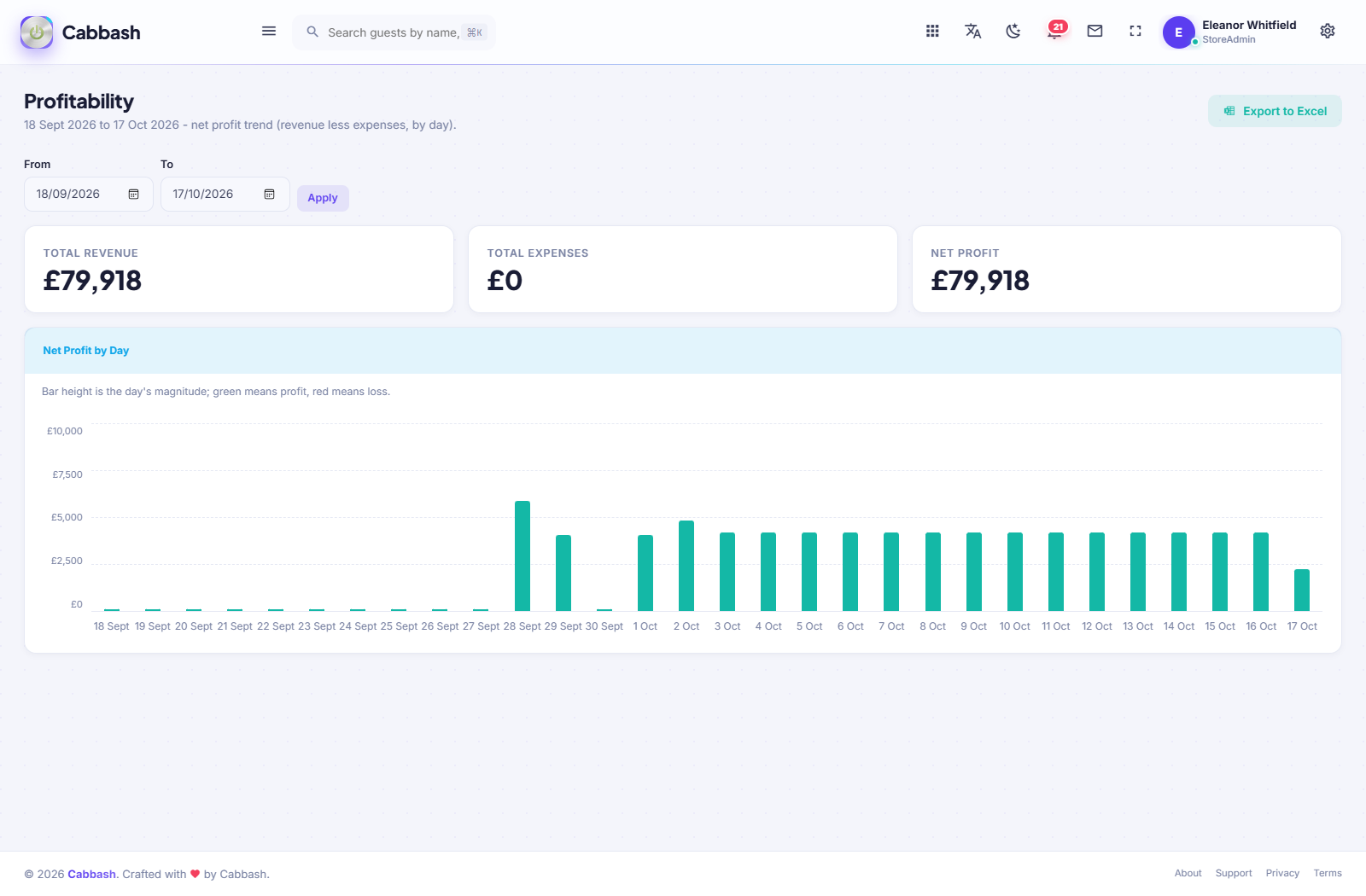1366x896 pixels.
Task: Open the settings gear icon
Action: [x=1328, y=32]
